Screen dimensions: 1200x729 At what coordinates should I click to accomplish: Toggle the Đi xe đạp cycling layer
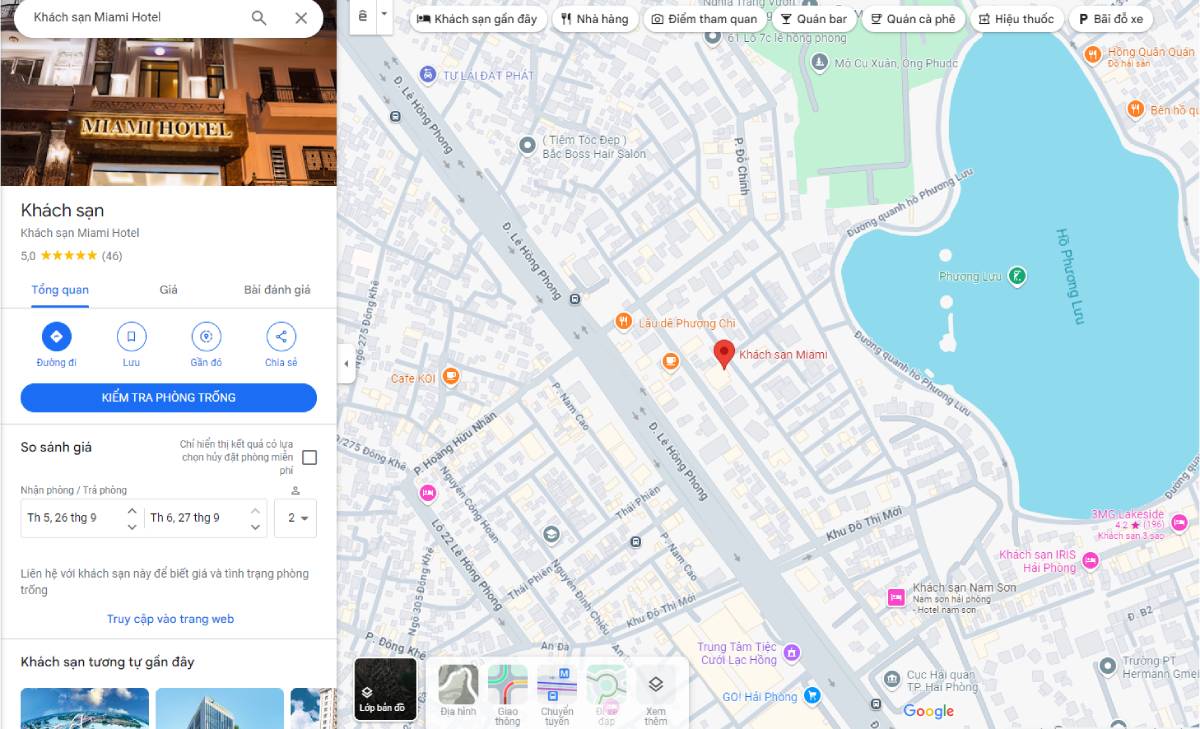pos(606,695)
